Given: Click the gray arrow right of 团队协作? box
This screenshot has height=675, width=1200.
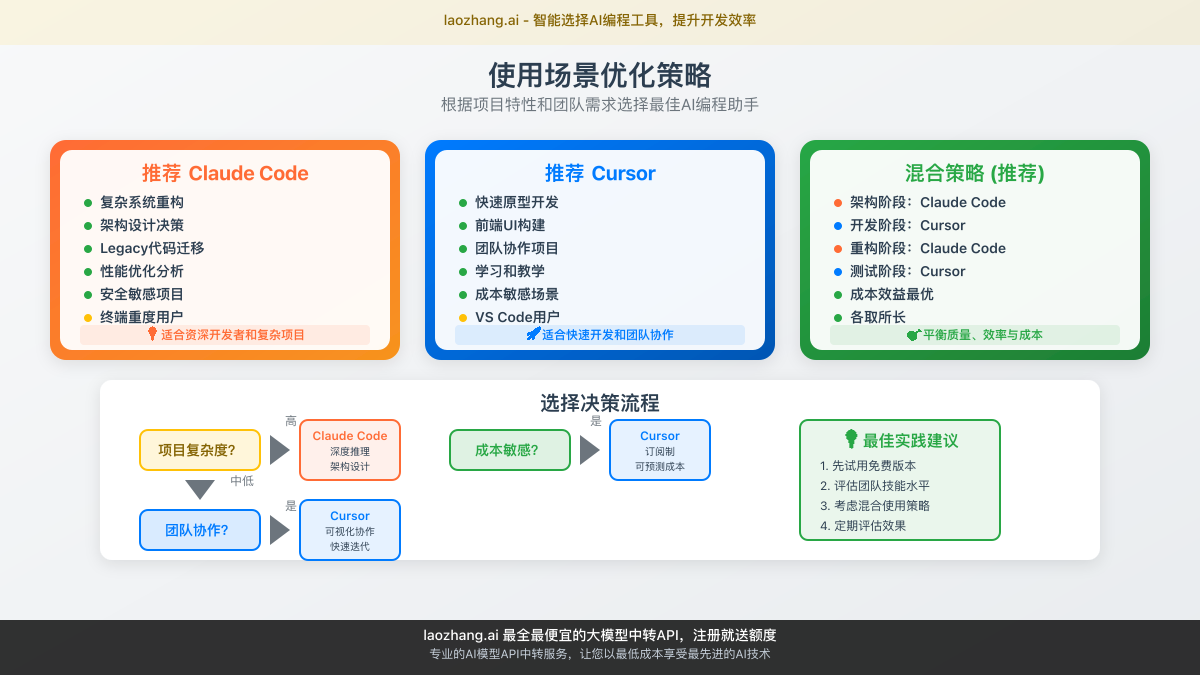Looking at the screenshot, I should point(280,530).
